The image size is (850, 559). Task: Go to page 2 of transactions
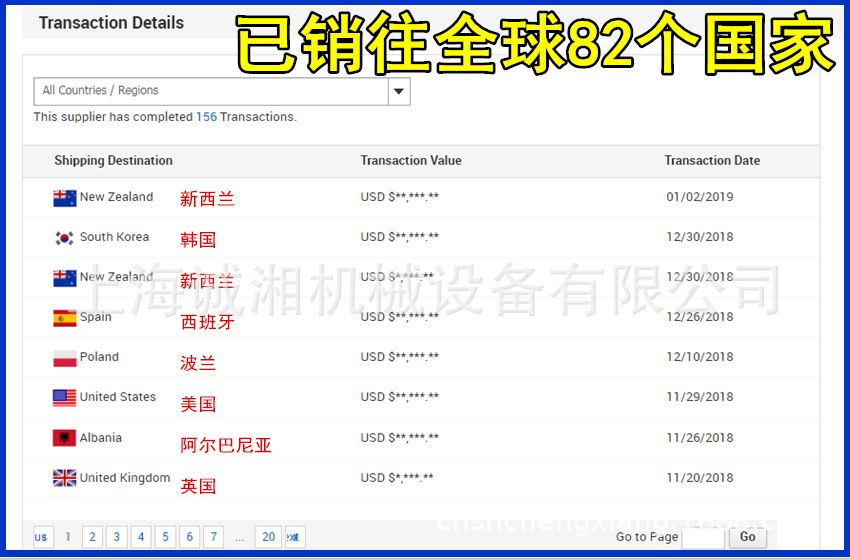tap(92, 537)
